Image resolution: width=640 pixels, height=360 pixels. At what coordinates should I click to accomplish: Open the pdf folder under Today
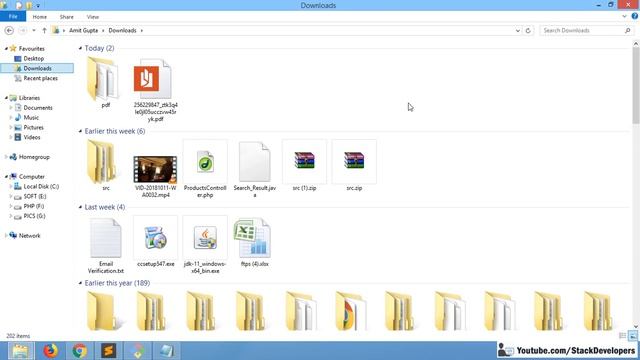(x=103, y=79)
